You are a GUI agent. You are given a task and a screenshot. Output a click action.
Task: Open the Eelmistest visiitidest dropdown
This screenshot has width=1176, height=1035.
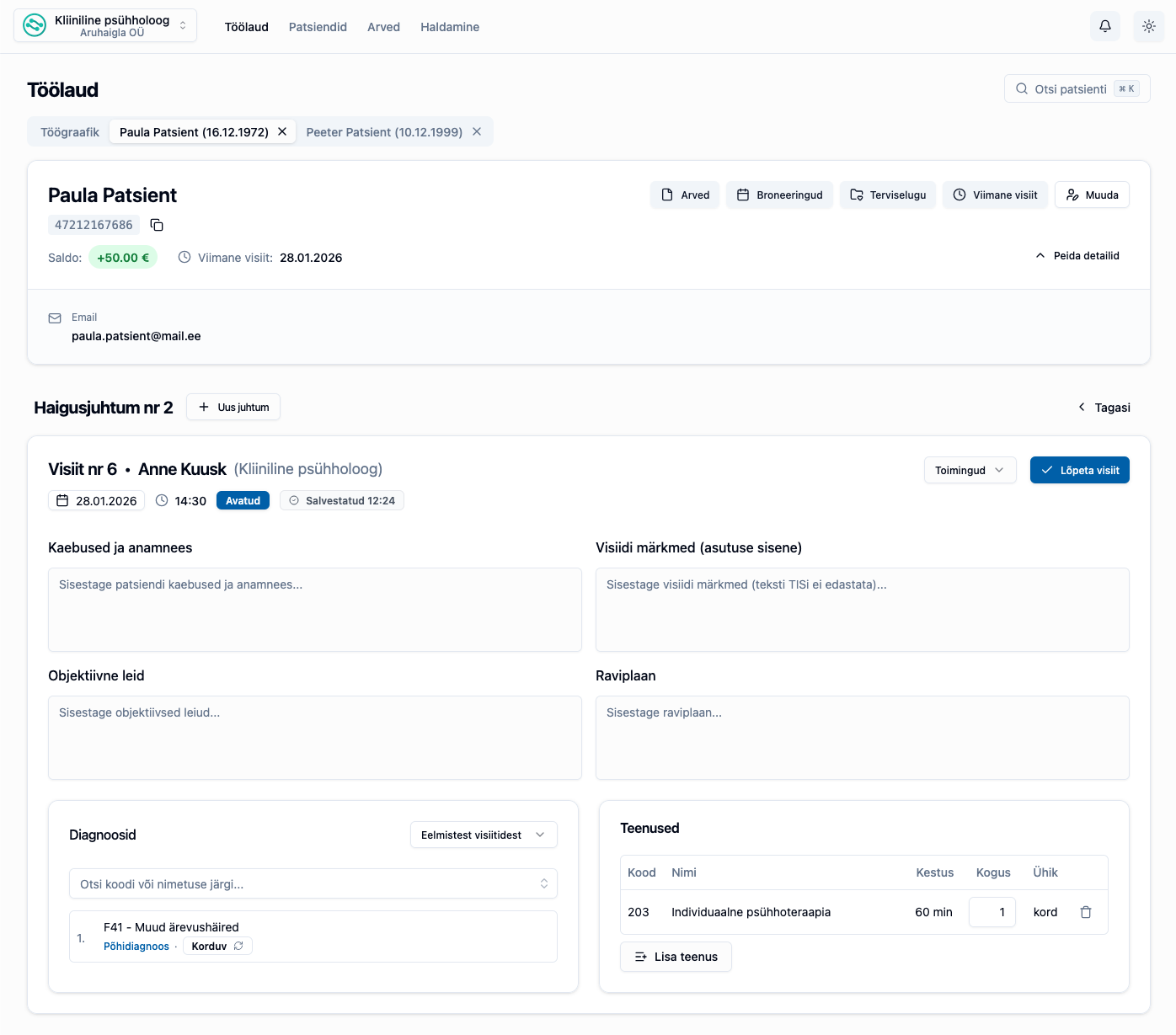[x=483, y=835]
